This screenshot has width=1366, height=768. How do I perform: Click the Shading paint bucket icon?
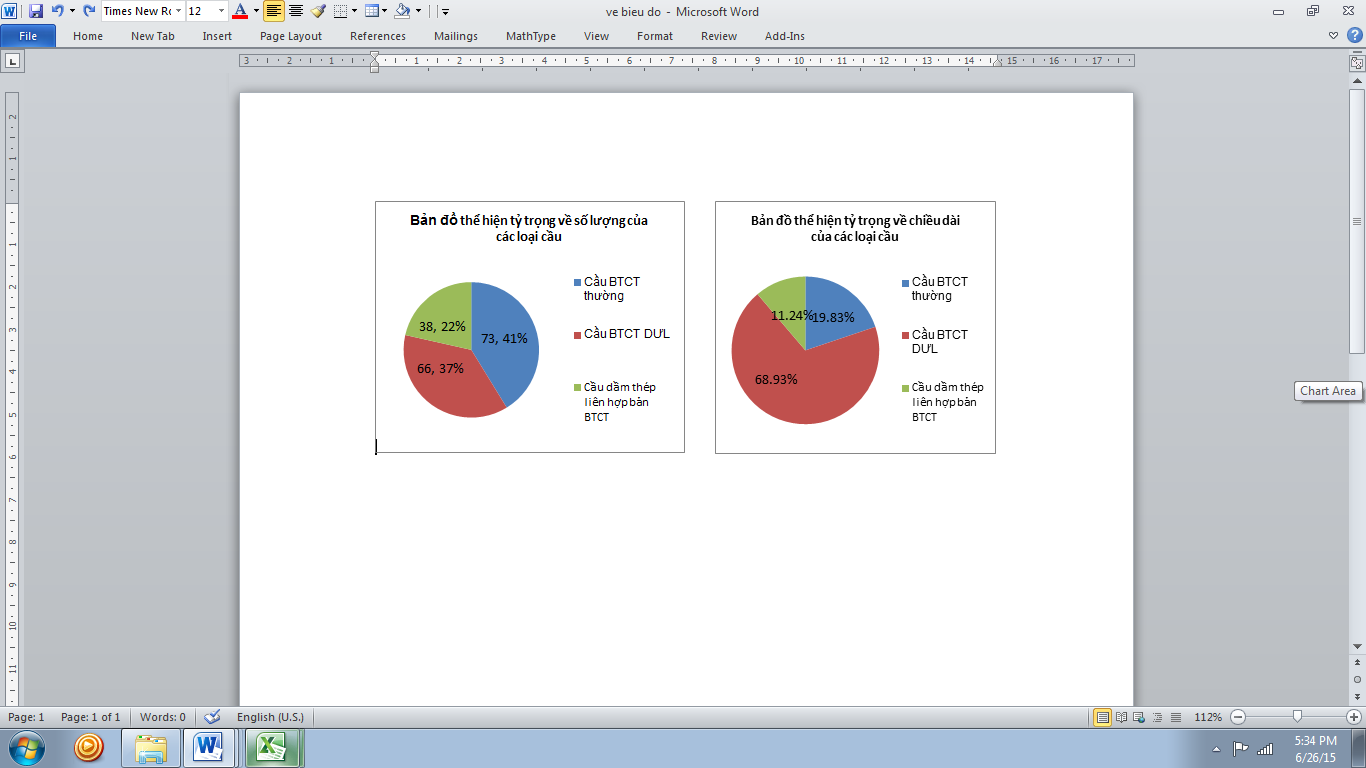tap(402, 11)
